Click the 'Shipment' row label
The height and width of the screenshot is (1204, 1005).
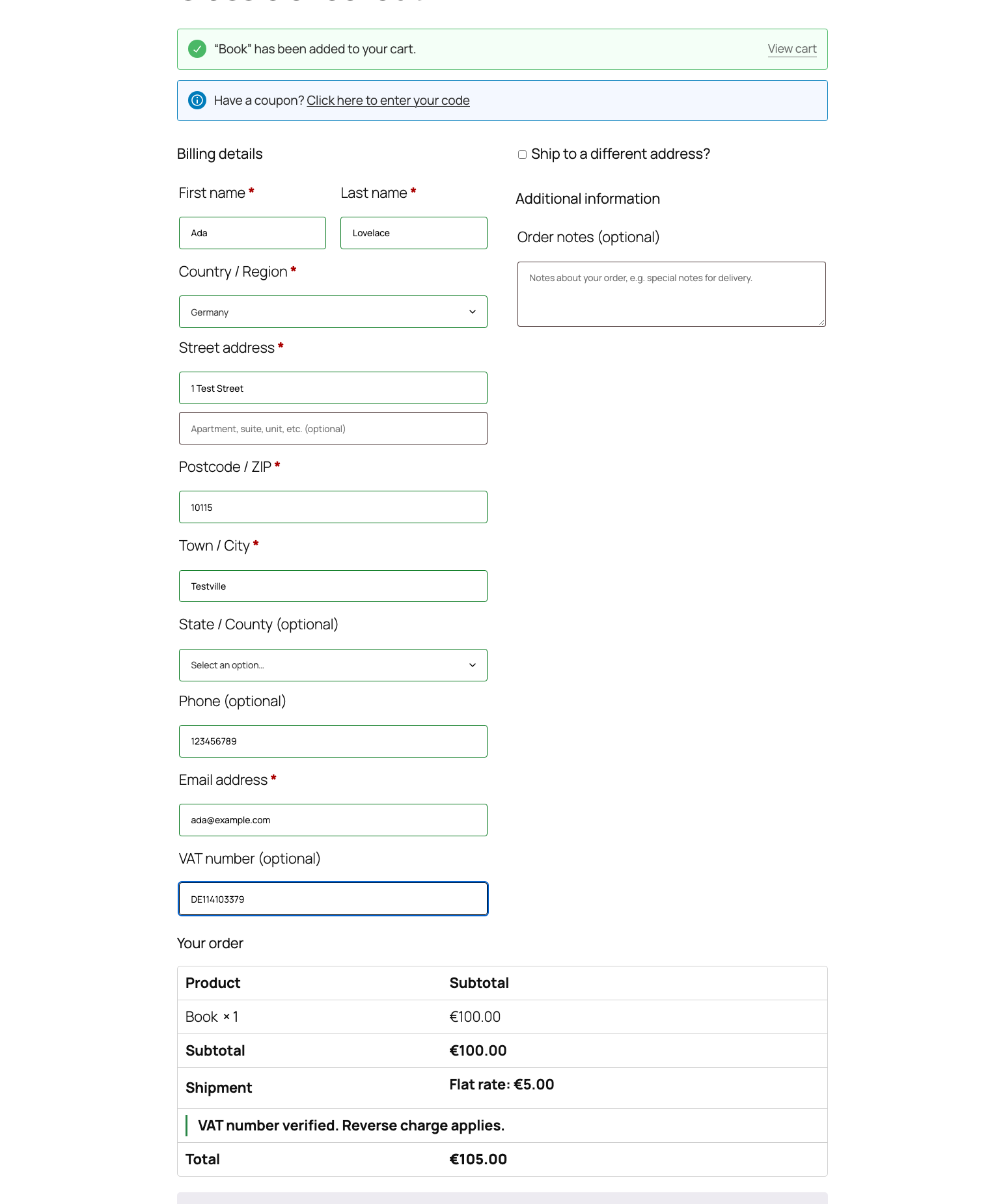tap(219, 1088)
